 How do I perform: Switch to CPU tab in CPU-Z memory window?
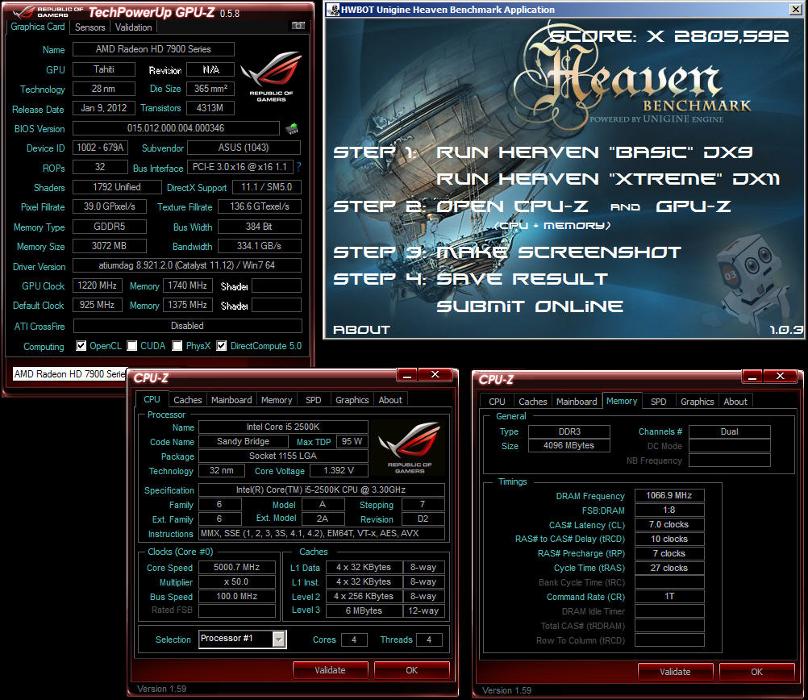(x=497, y=401)
